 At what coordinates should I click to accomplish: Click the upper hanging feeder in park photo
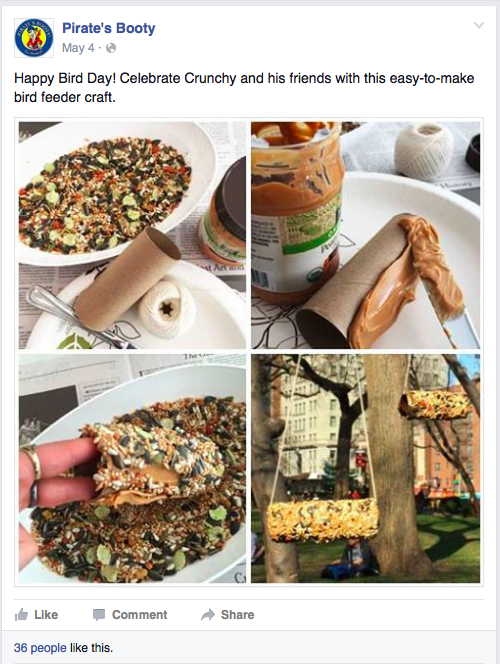point(435,404)
